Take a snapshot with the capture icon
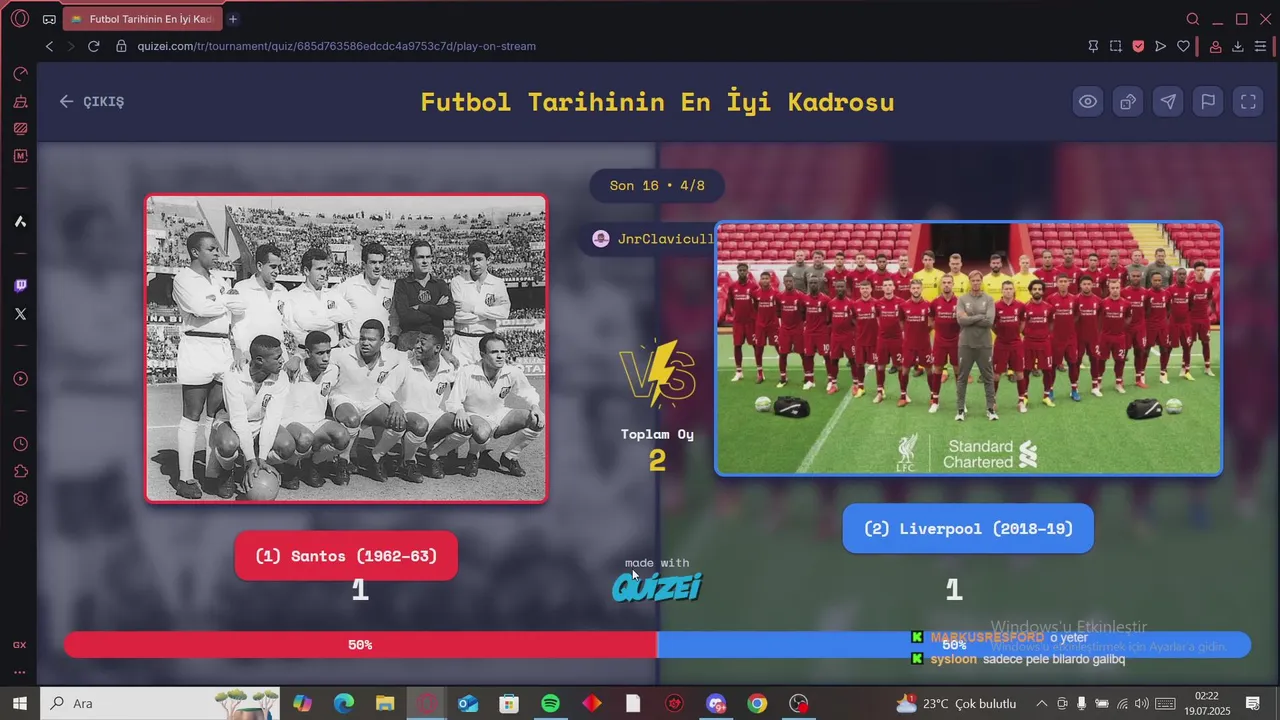The width and height of the screenshot is (1280, 720). 1116,46
